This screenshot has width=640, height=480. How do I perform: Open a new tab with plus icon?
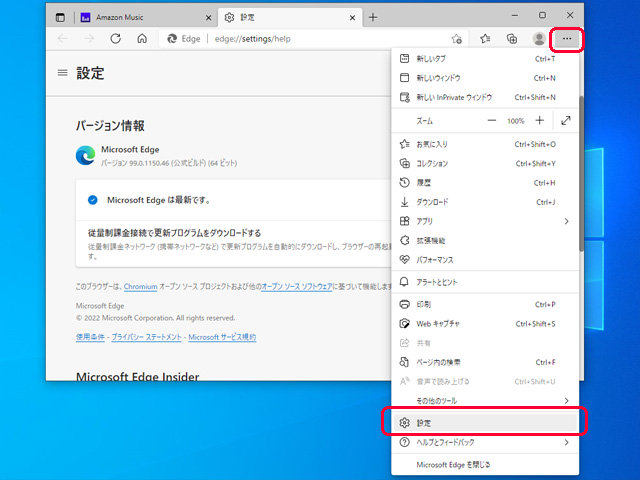[373, 17]
